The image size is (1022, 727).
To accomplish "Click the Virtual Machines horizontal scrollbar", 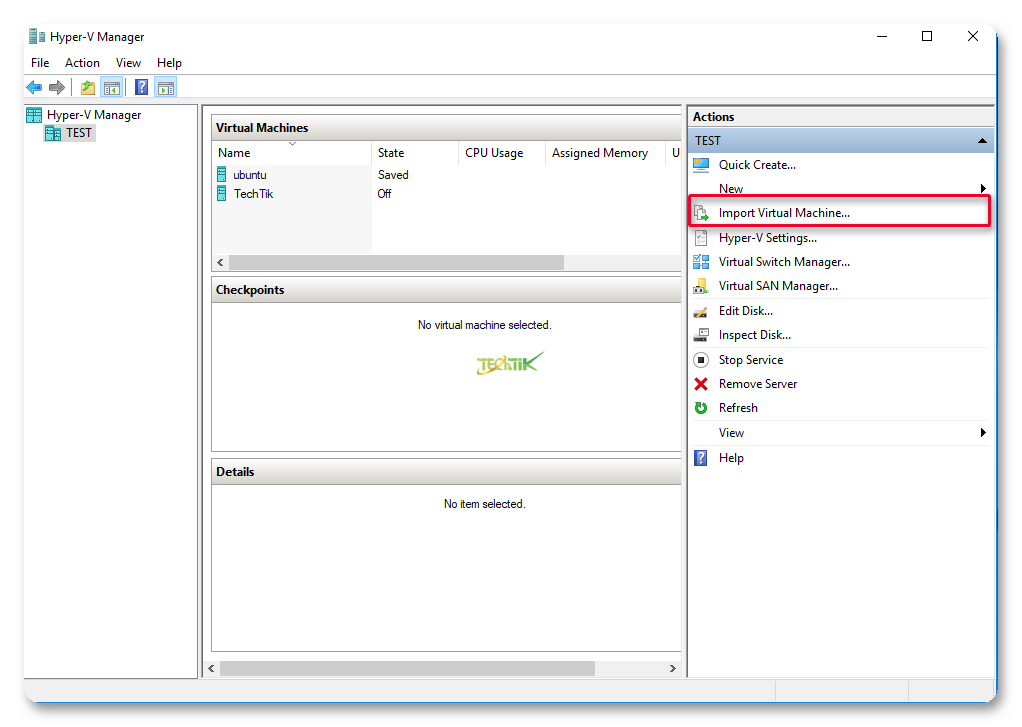I will point(396,262).
